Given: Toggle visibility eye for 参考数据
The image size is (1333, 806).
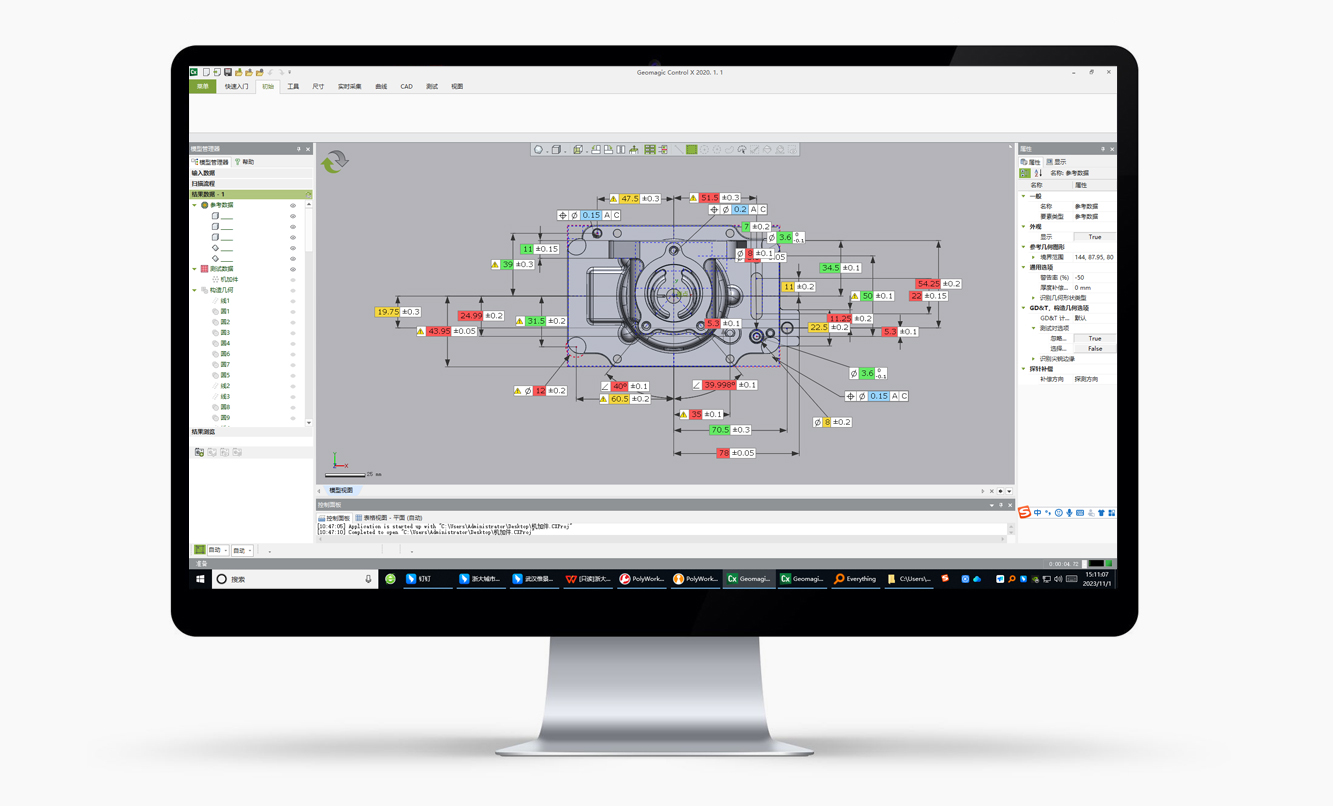Looking at the screenshot, I should [293, 205].
